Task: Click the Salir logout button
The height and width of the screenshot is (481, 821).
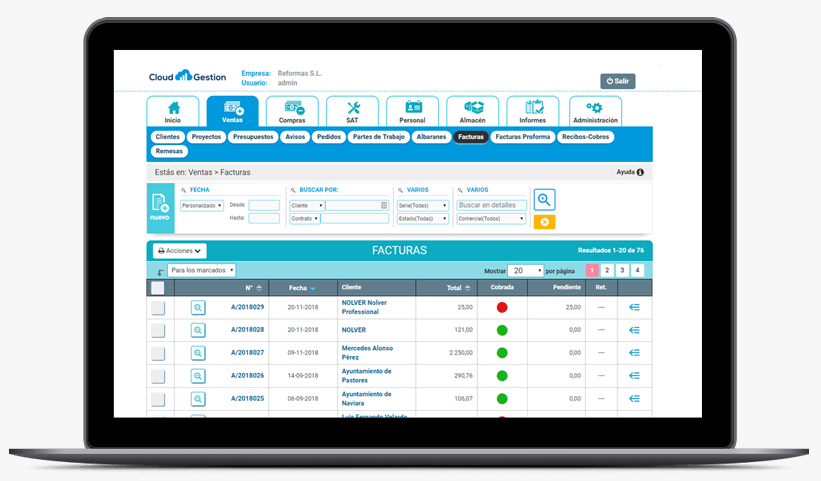Action: point(617,81)
